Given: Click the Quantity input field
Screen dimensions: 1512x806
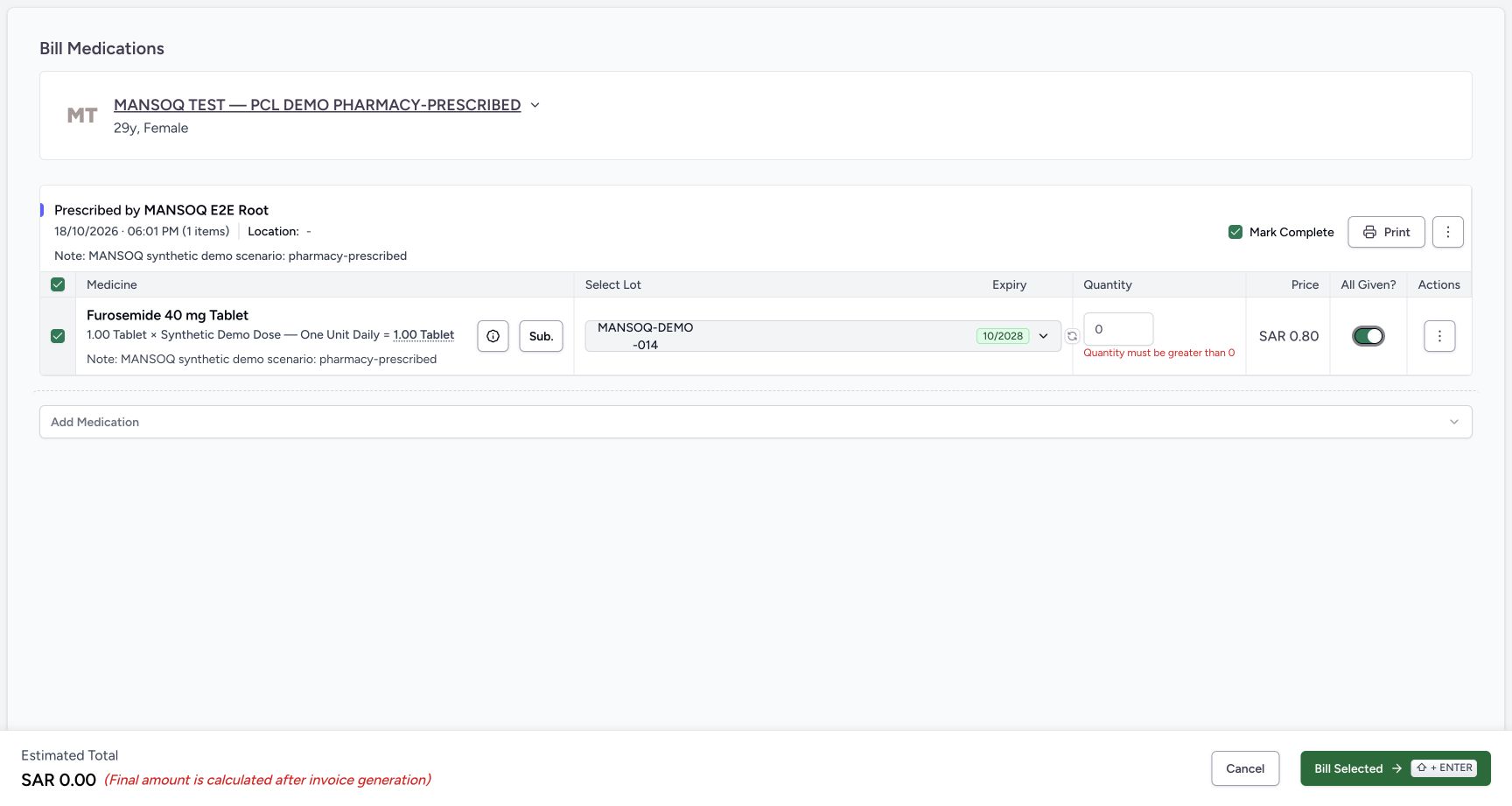Looking at the screenshot, I should point(1118,329).
